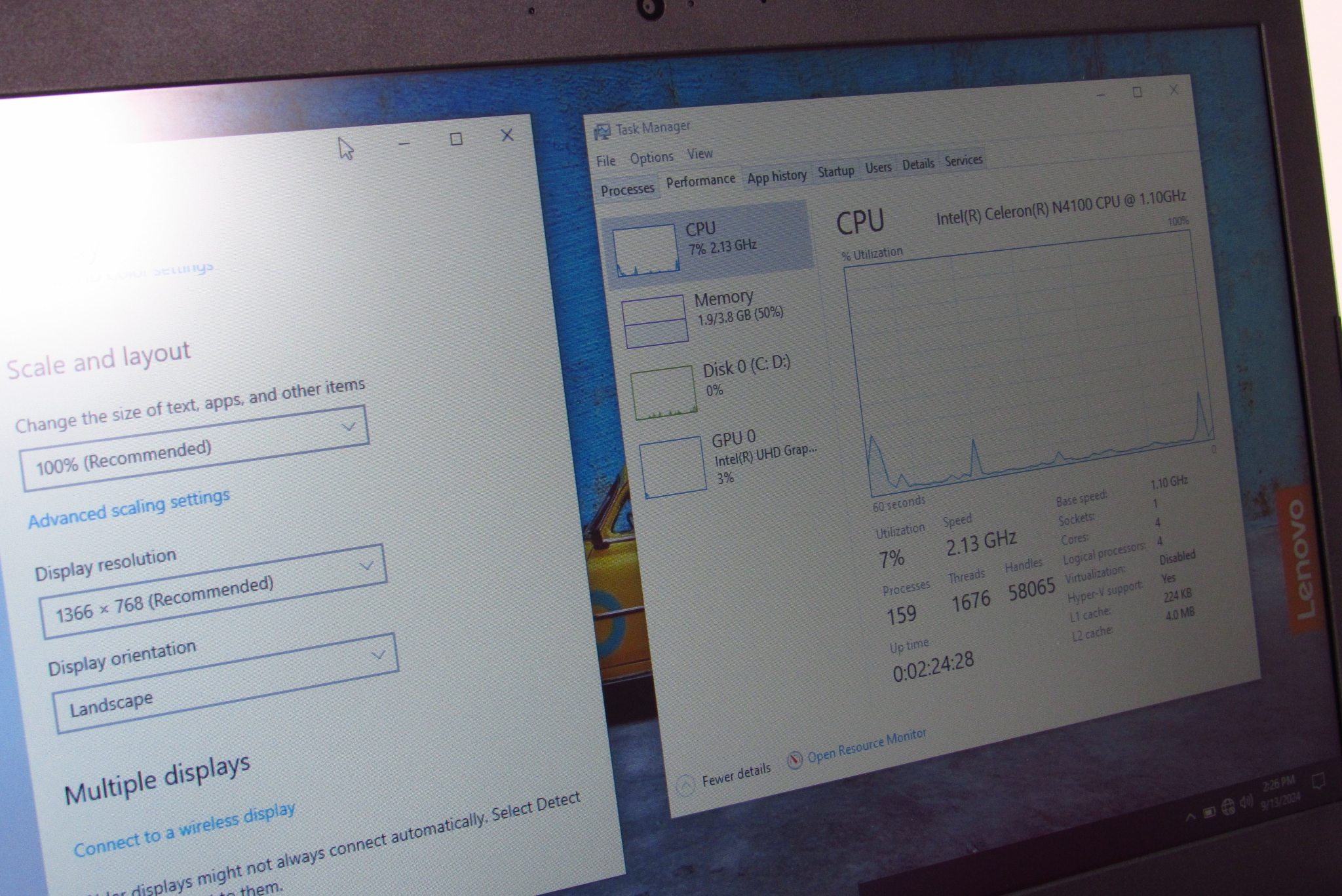The width and height of the screenshot is (1342, 896).
Task: Click the Fewer details collapse arrow
Action: 685,785
